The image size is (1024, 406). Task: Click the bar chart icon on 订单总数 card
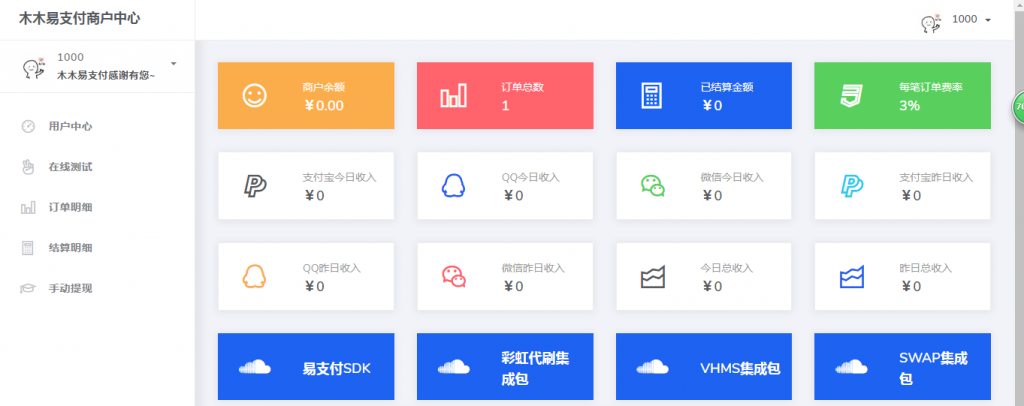[453, 96]
